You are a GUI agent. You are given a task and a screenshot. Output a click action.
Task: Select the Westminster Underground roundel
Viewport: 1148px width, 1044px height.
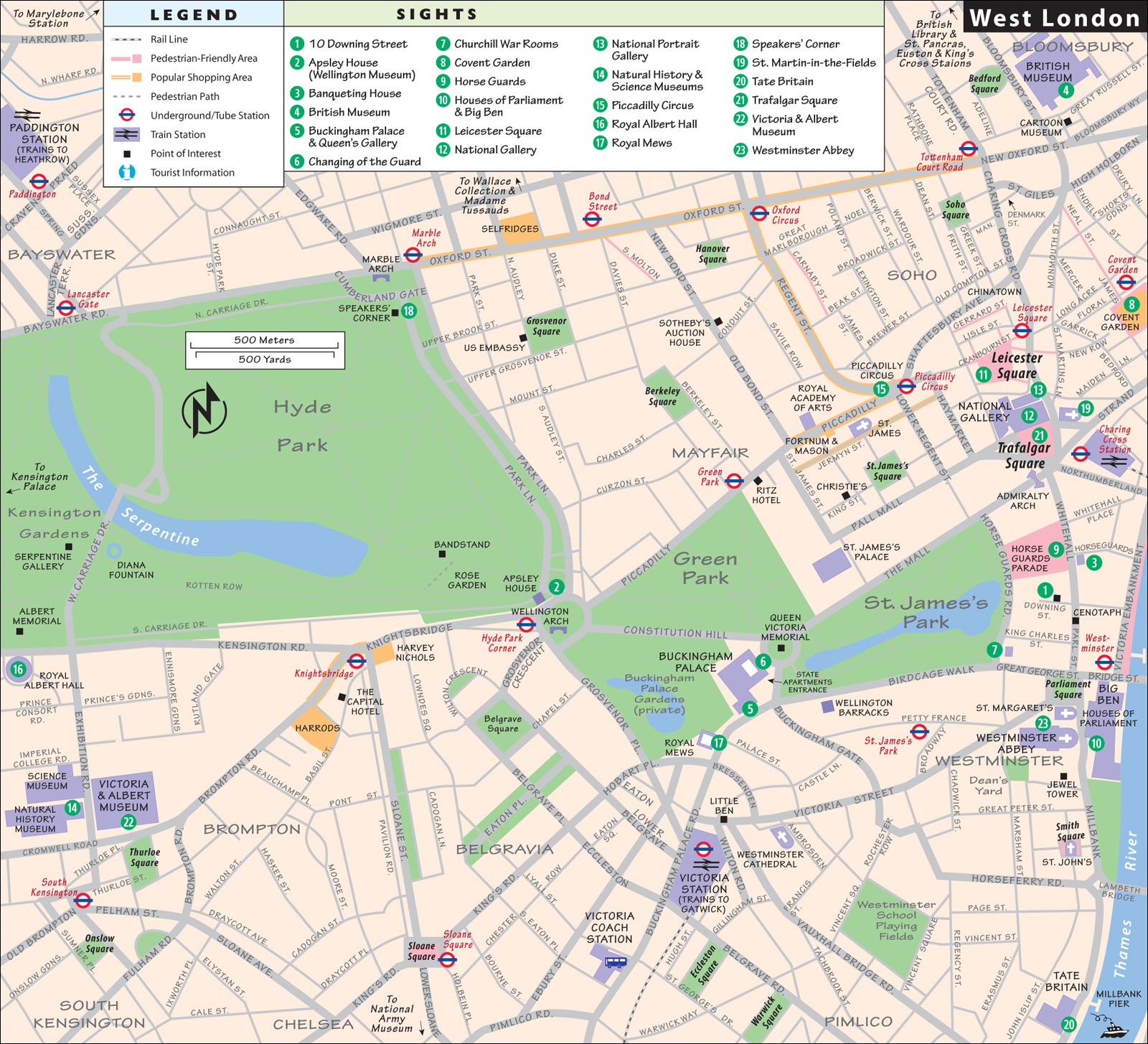[x=1105, y=662]
